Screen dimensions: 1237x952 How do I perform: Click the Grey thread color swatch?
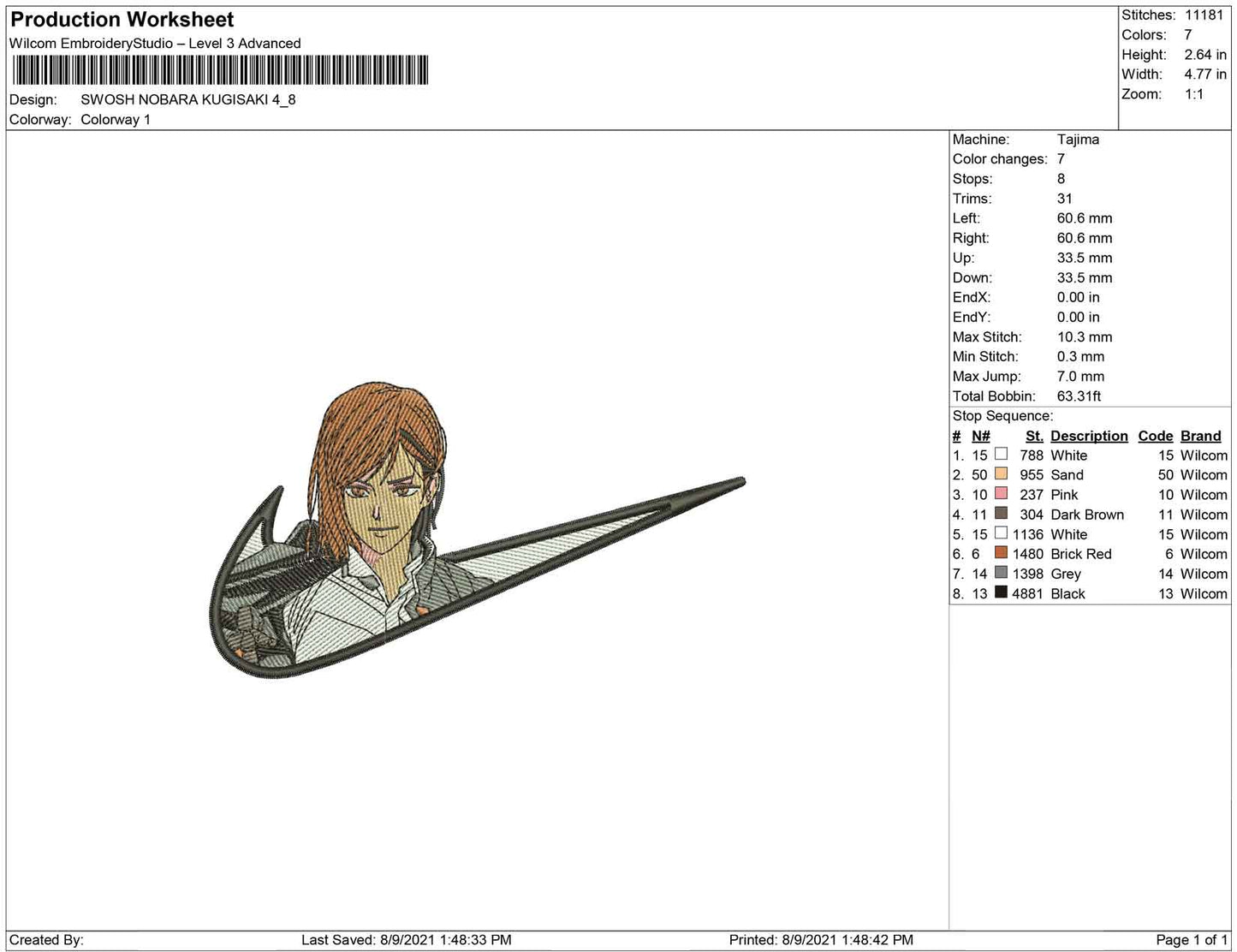(1001, 573)
